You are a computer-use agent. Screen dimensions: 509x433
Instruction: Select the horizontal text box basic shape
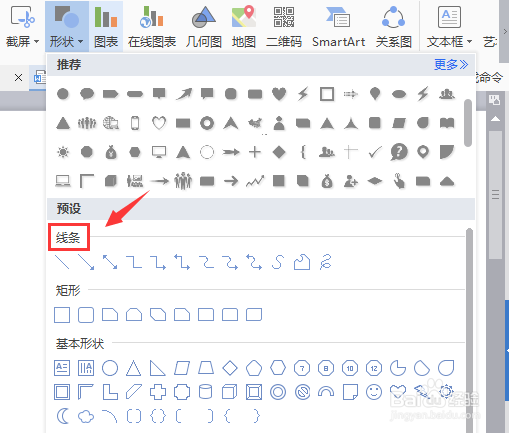62,368
